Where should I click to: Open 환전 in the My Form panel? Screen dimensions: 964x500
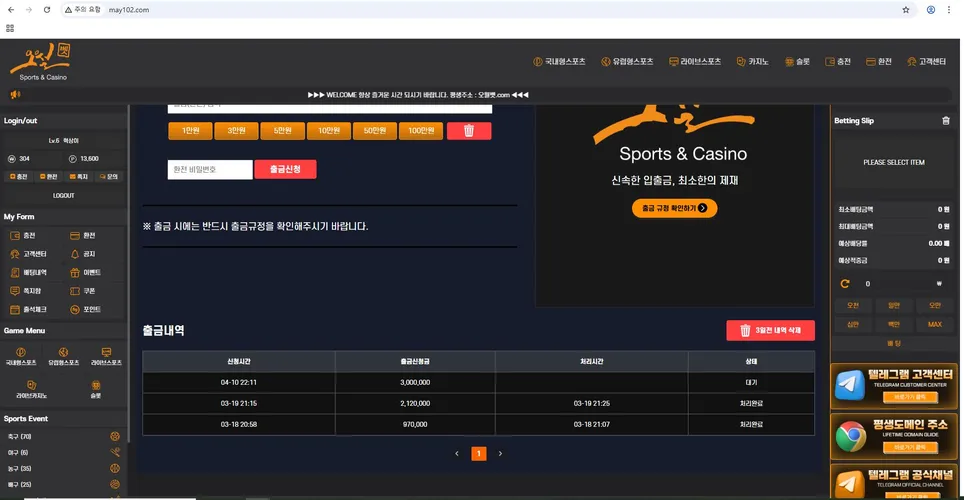tap(82, 236)
